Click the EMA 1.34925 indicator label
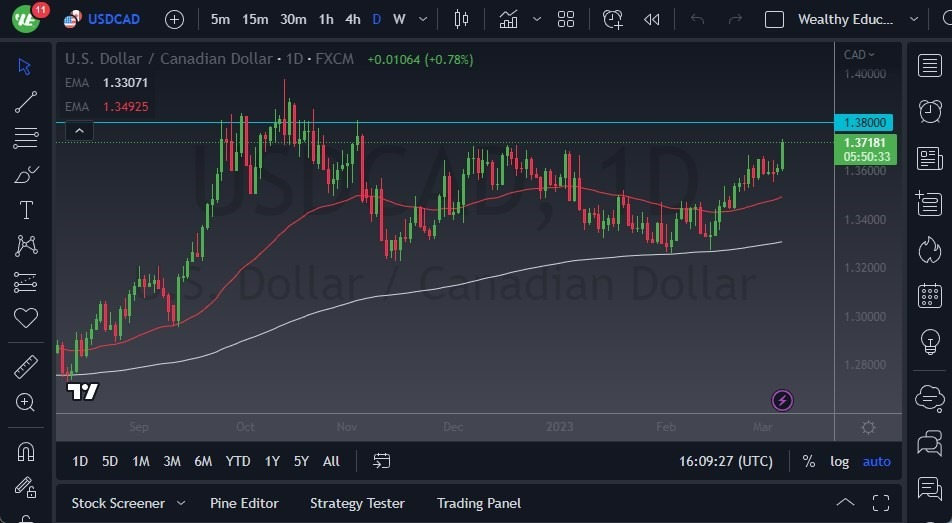Image resolution: width=952 pixels, height=523 pixels. (107, 106)
